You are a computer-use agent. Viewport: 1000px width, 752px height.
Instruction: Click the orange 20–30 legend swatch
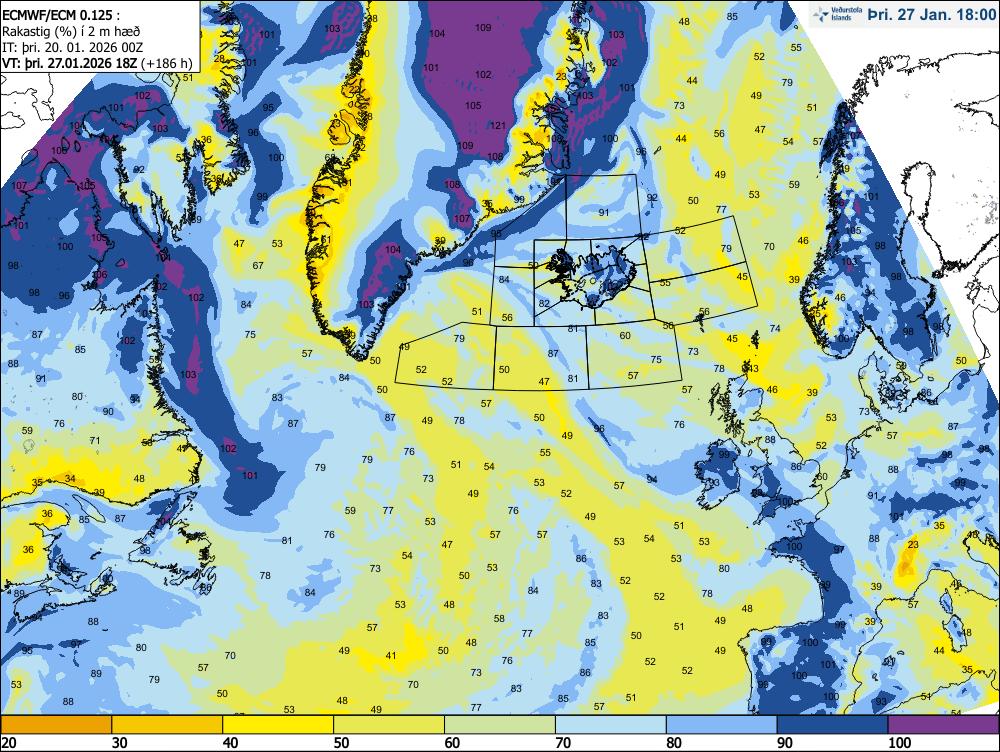click(x=56, y=725)
